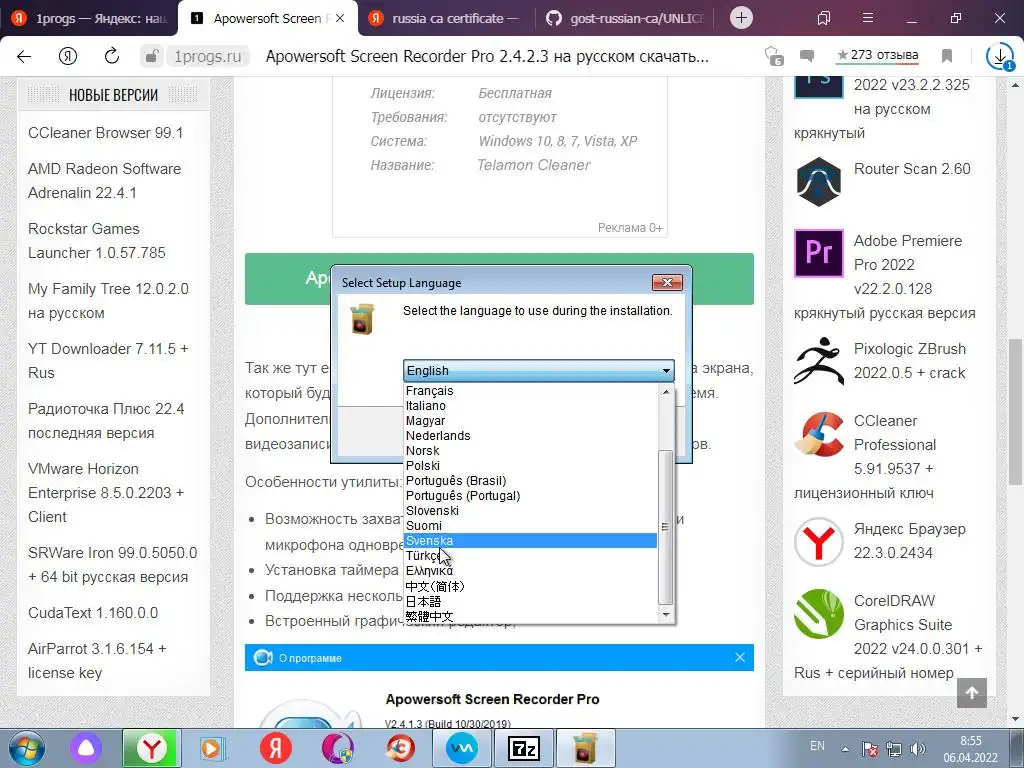Open the gost-russian-ca GitHub tab
This screenshot has height=768, width=1024.
click(626, 18)
